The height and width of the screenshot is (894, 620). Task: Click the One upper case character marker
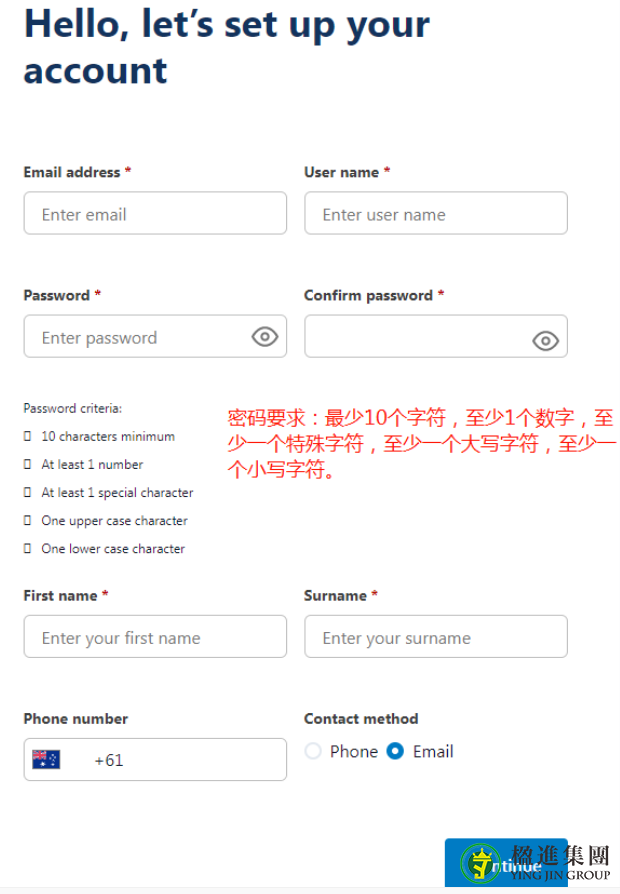click(x=27, y=520)
